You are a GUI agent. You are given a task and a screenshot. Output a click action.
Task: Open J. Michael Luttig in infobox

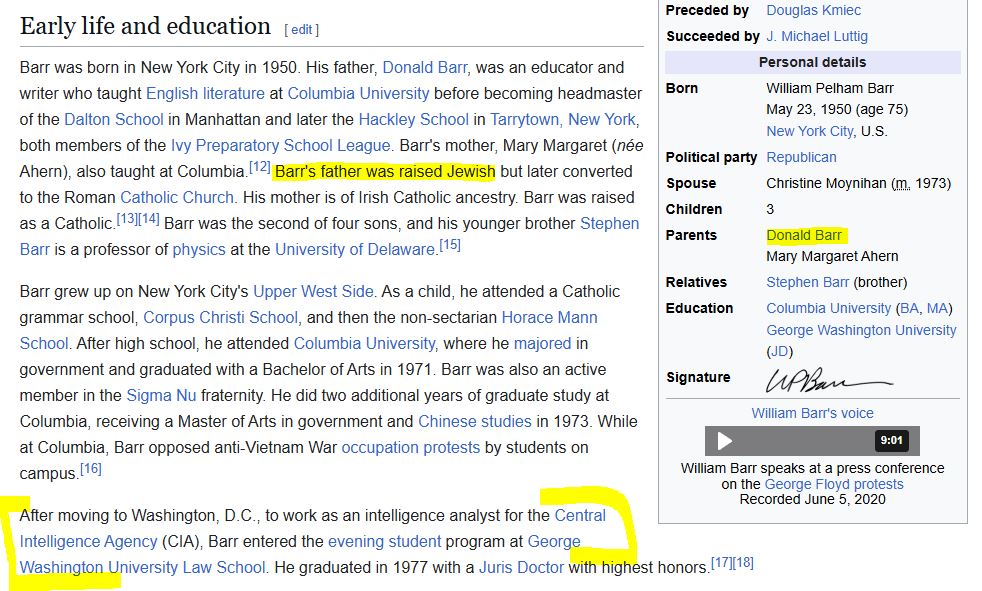pyautogui.click(x=817, y=36)
